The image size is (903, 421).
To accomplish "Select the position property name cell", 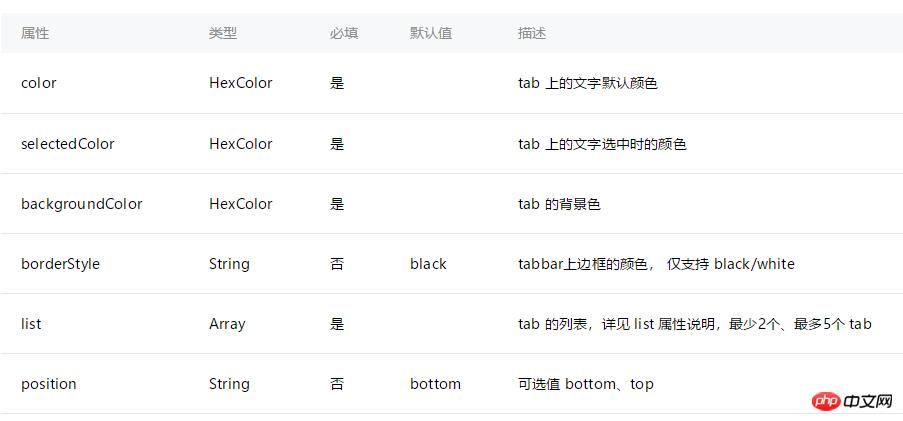I will [49, 384].
